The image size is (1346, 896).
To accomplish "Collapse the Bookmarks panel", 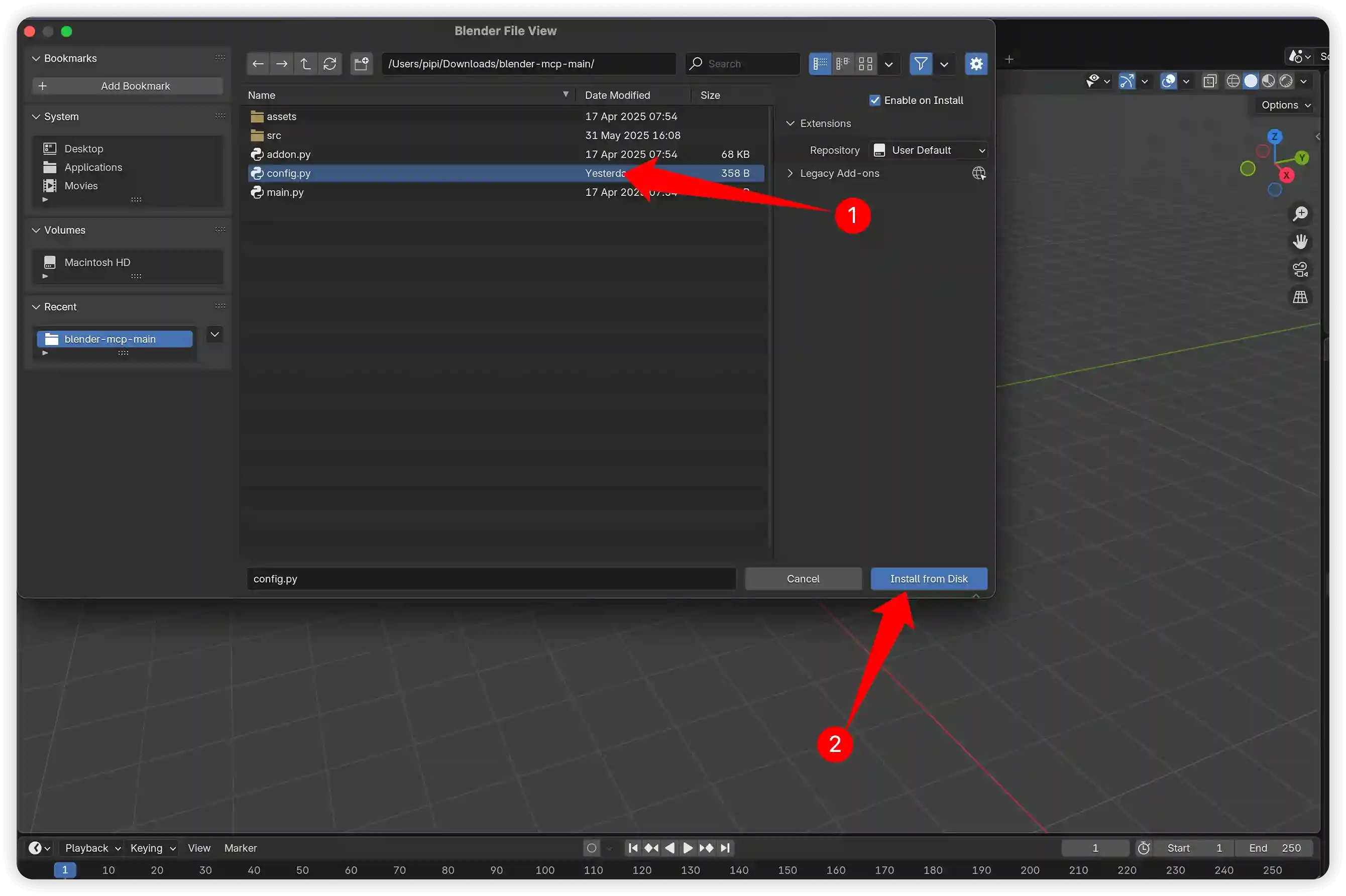I will (36, 58).
